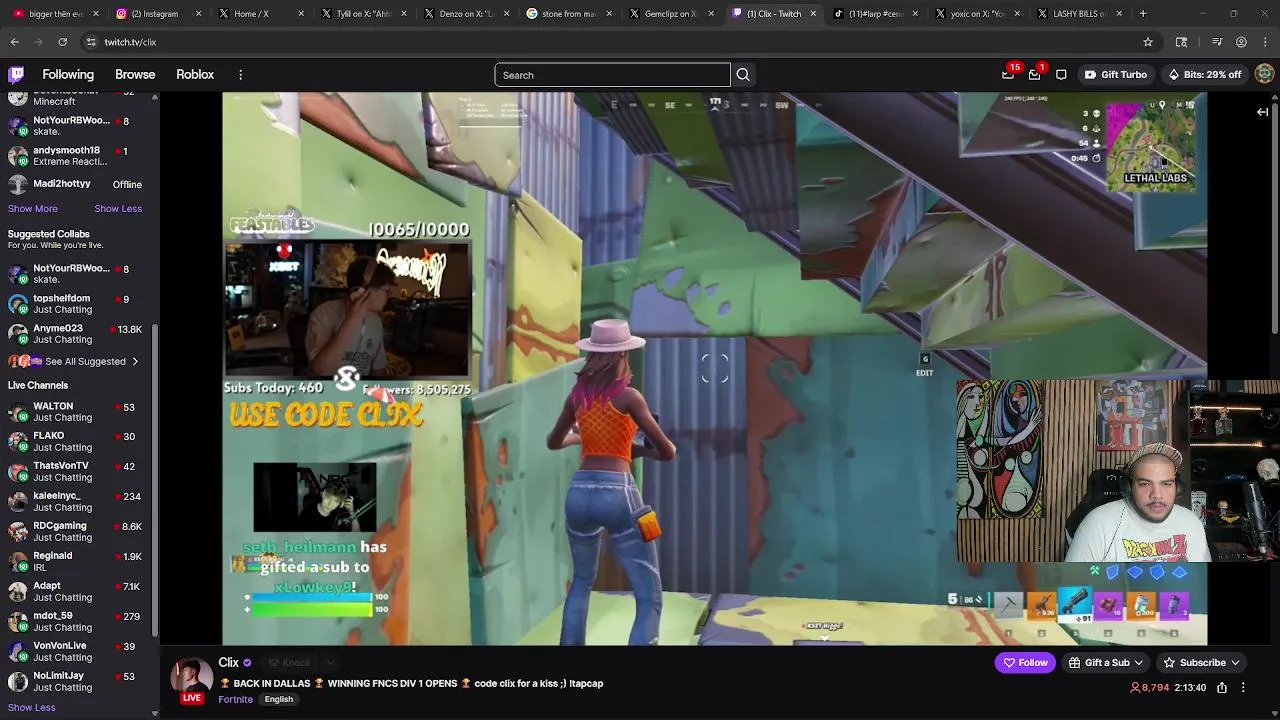Click the stream video player
Viewport: 1280px width, 720px height.
(x=714, y=368)
